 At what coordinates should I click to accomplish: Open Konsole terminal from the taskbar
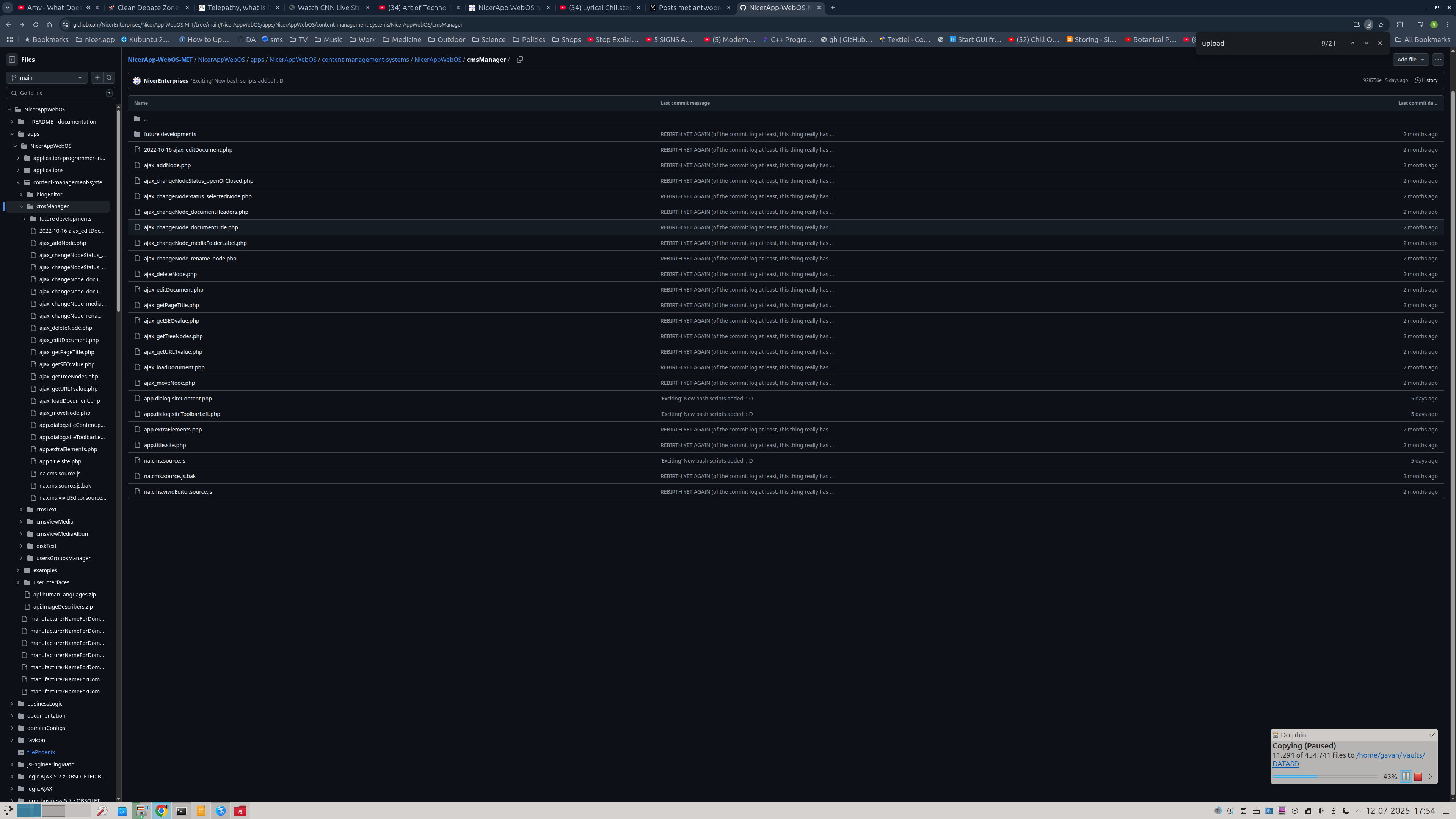tap(181, 811)
